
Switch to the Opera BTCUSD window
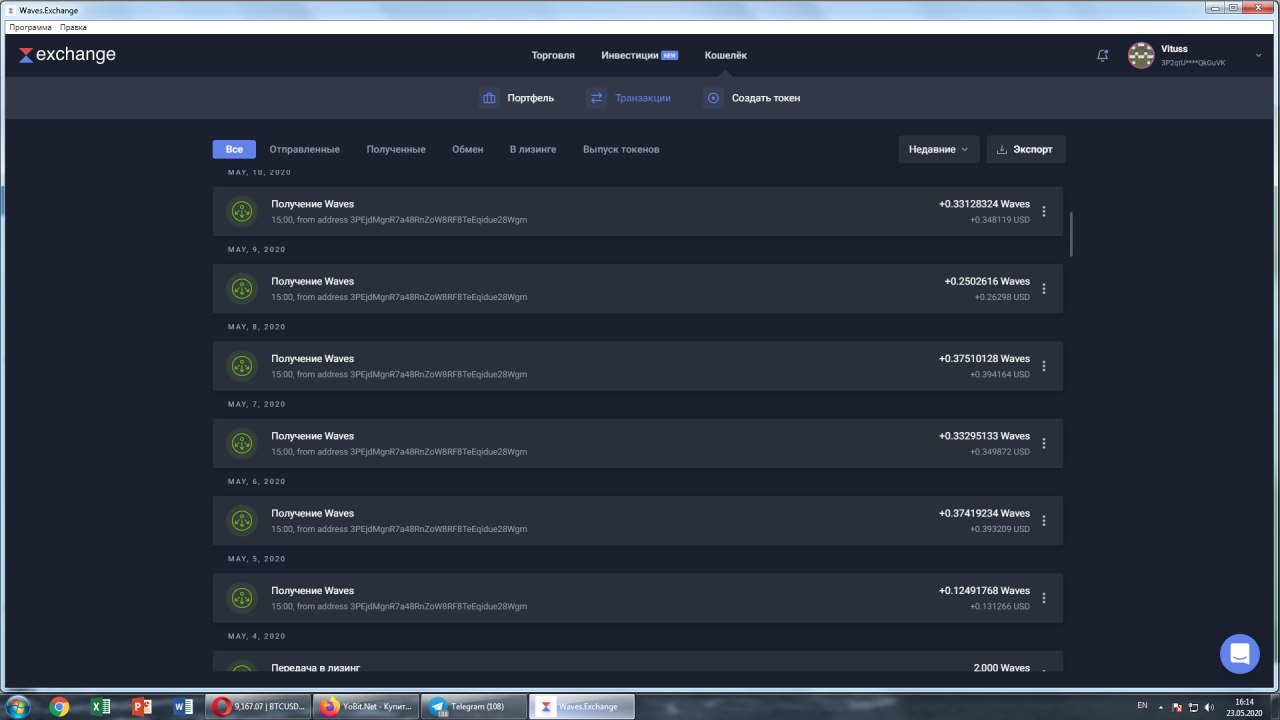pyautogui.click(x=256, y=706)
